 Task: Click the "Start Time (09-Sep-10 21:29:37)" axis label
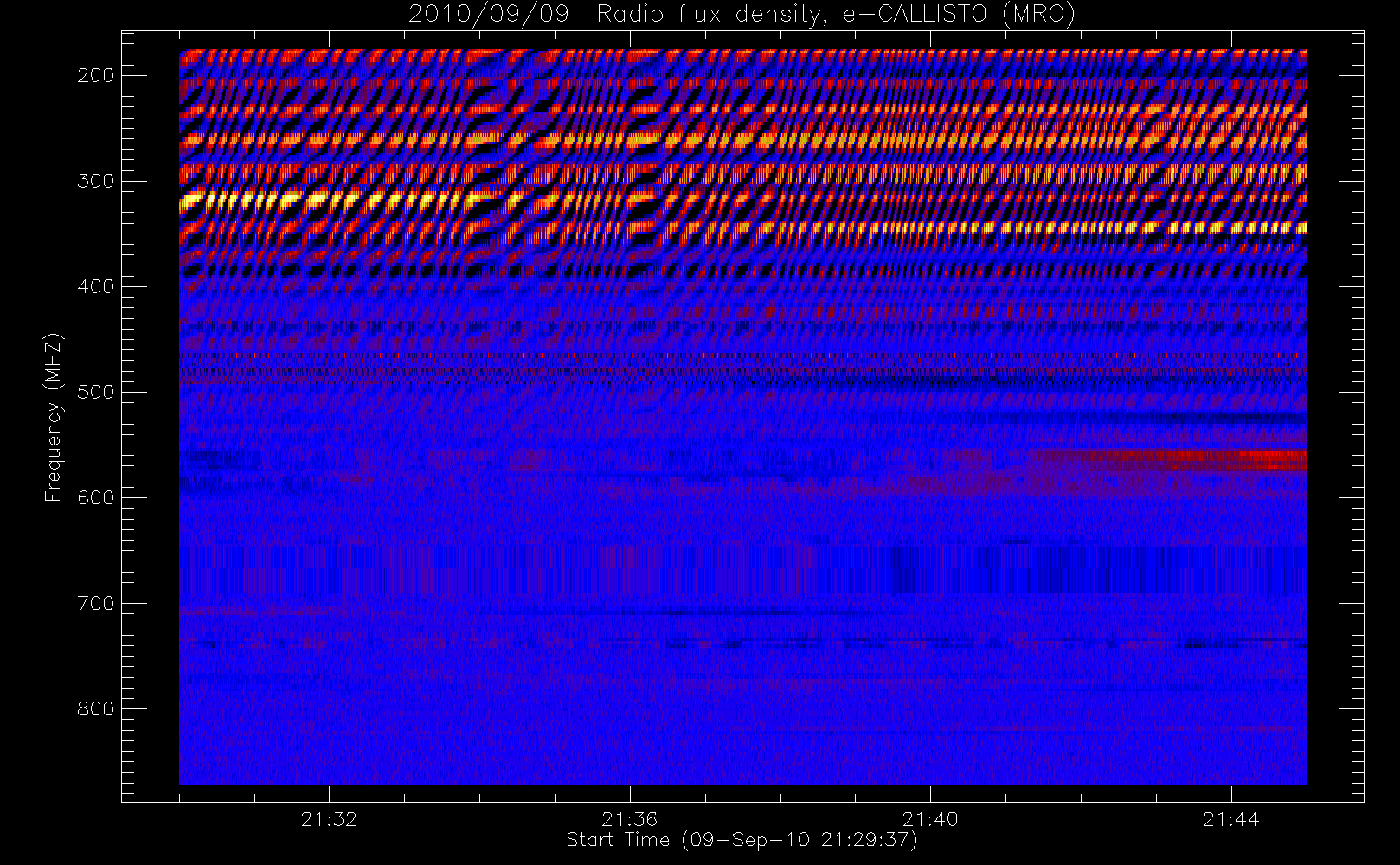click(742, 840)
